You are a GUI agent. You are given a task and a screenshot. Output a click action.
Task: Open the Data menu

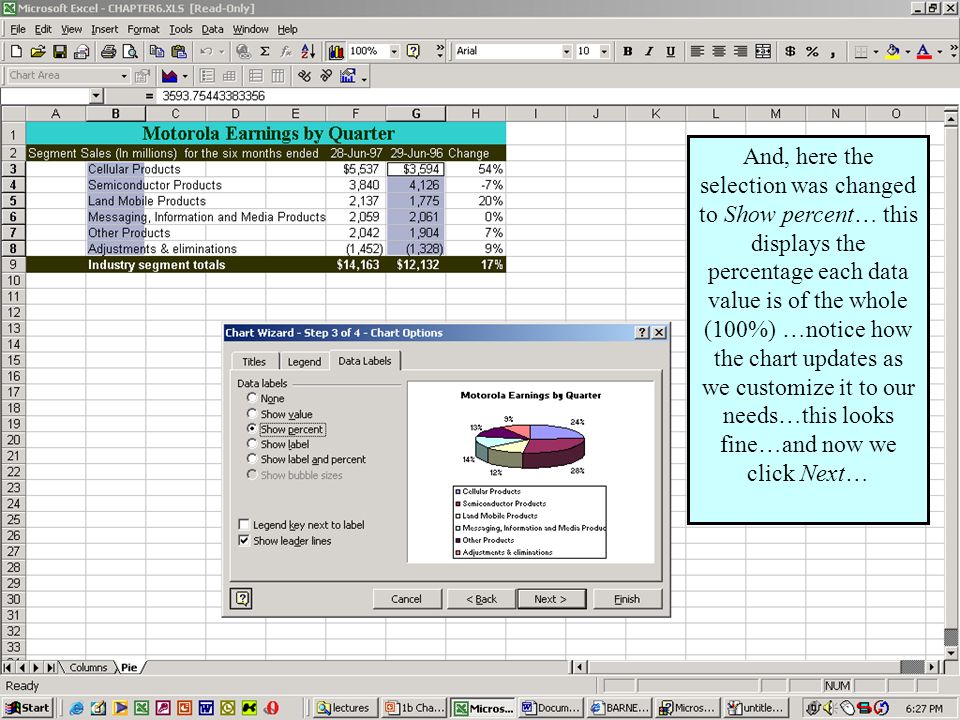point(212,29)
